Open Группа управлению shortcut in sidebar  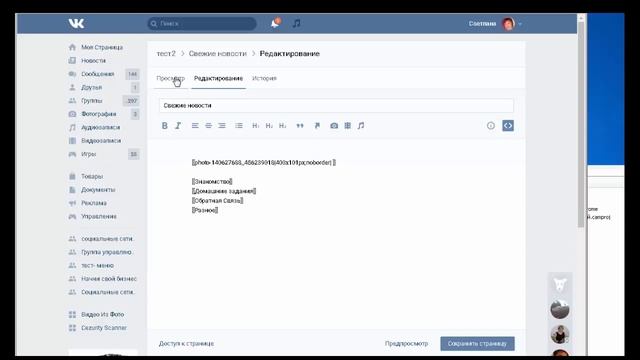point(106,252)
